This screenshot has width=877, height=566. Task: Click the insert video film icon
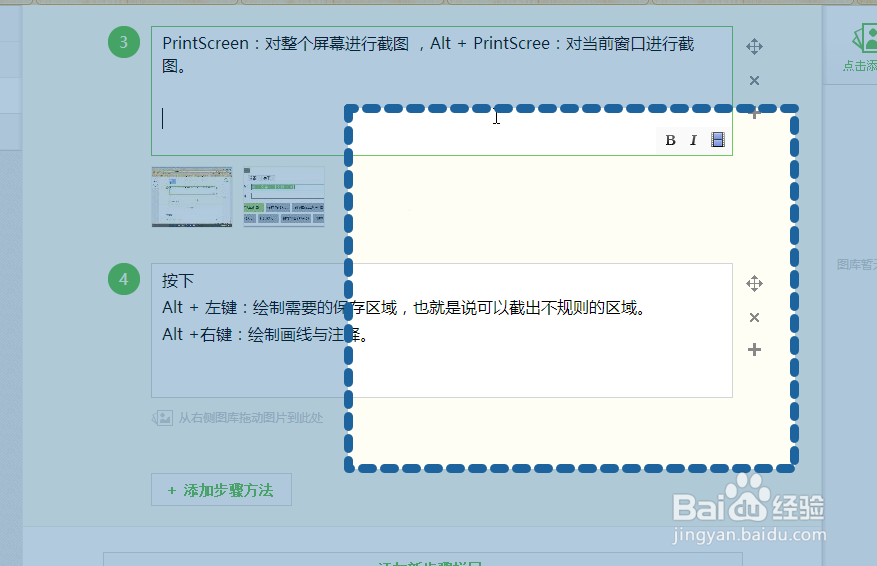point(718,139)
